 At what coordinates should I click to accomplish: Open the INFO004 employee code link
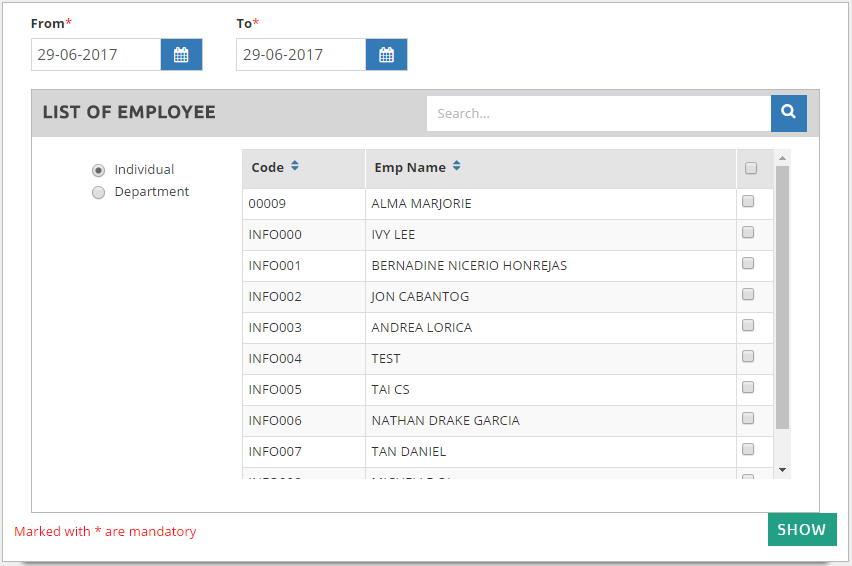click(x=275, y=359)
